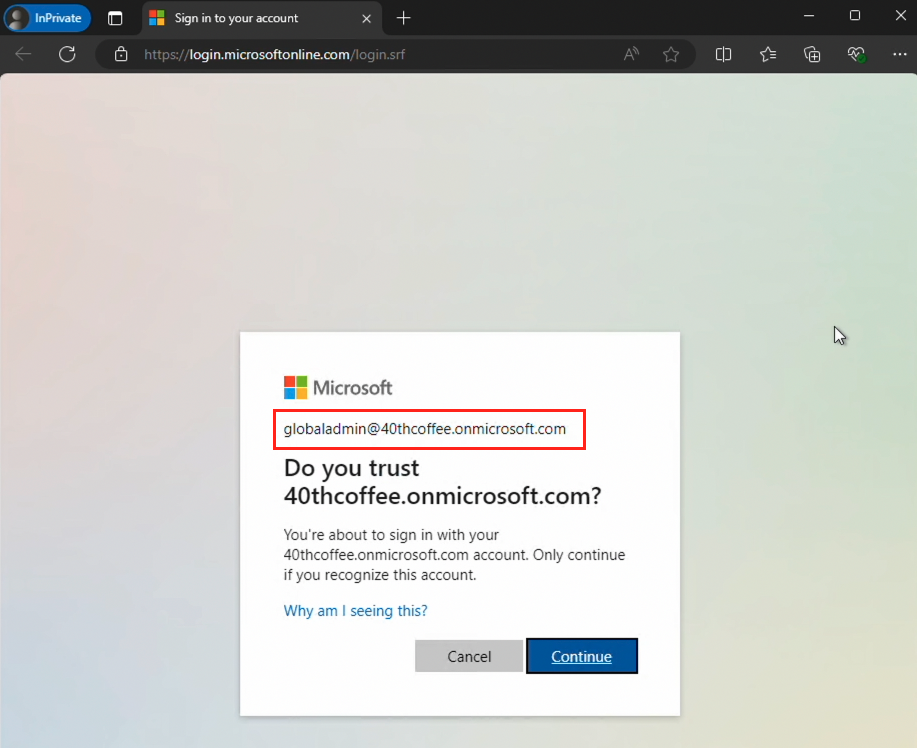Open a new browser tab
Image resolution: width=917 pixels, height=748 pixels.
pos(403,18)
